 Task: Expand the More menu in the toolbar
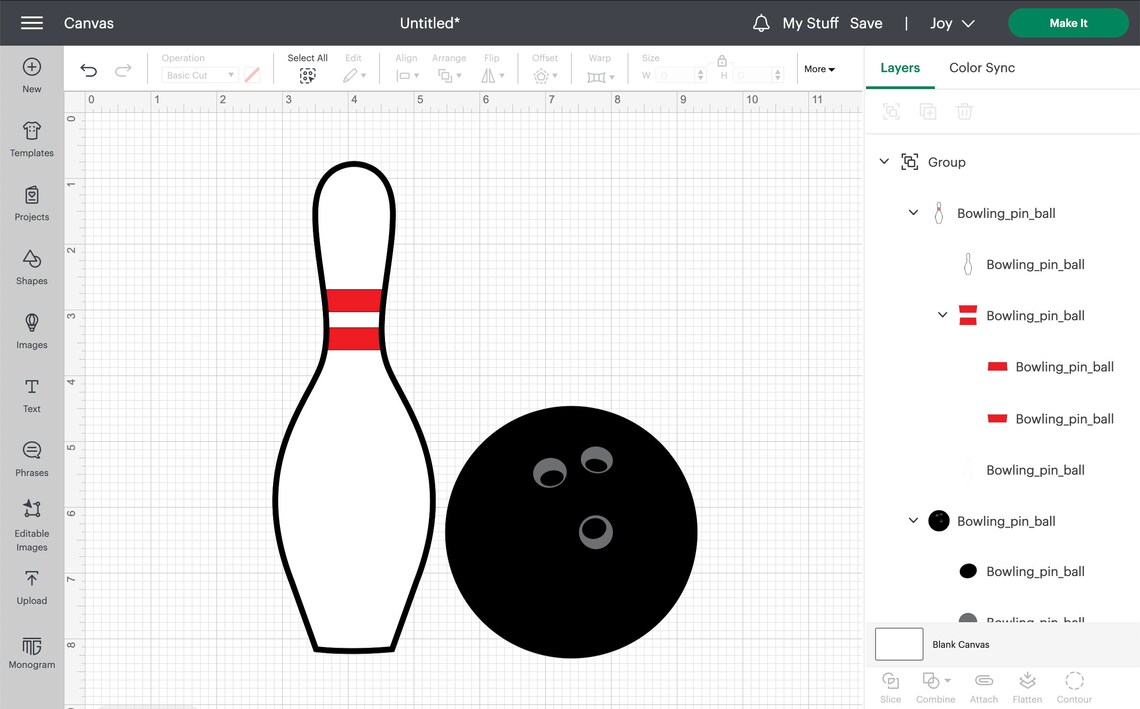point(819,69)
